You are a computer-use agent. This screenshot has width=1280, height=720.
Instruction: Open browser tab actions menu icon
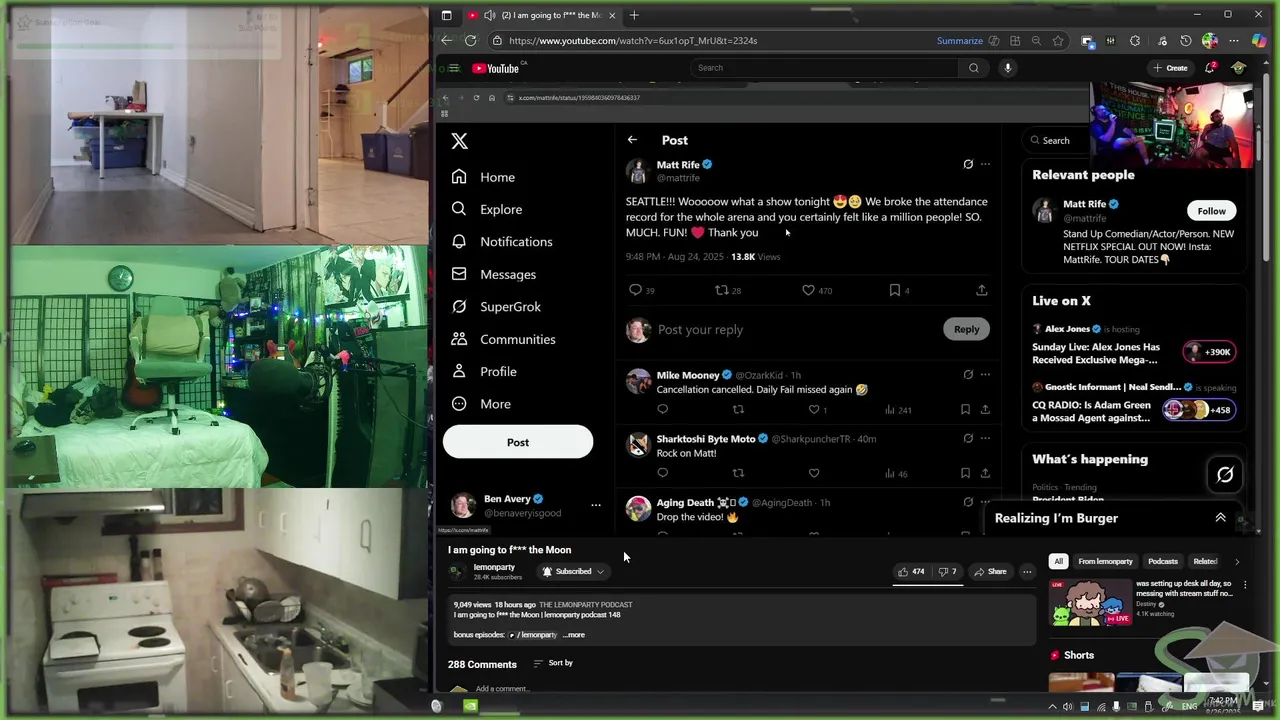pos(446,15)
